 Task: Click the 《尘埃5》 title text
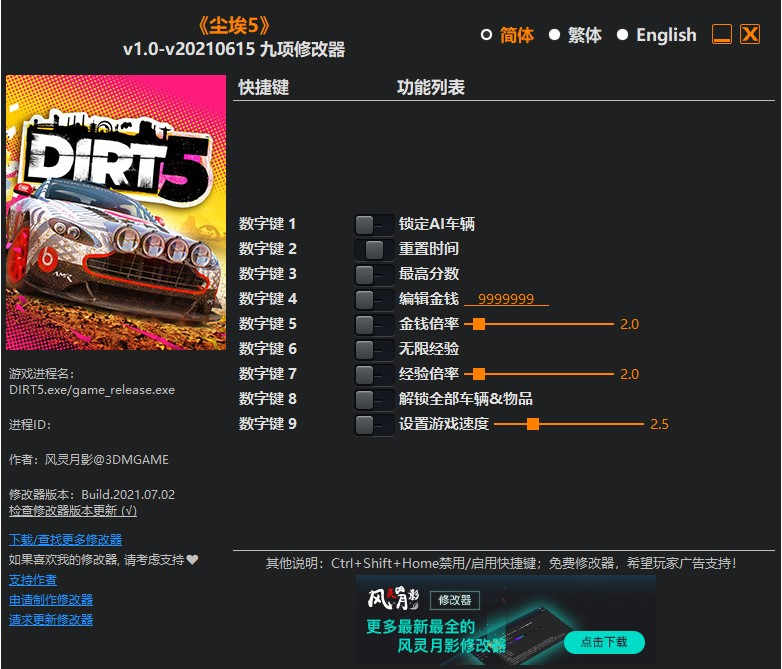pyautogui.click(x=234, y=25)
